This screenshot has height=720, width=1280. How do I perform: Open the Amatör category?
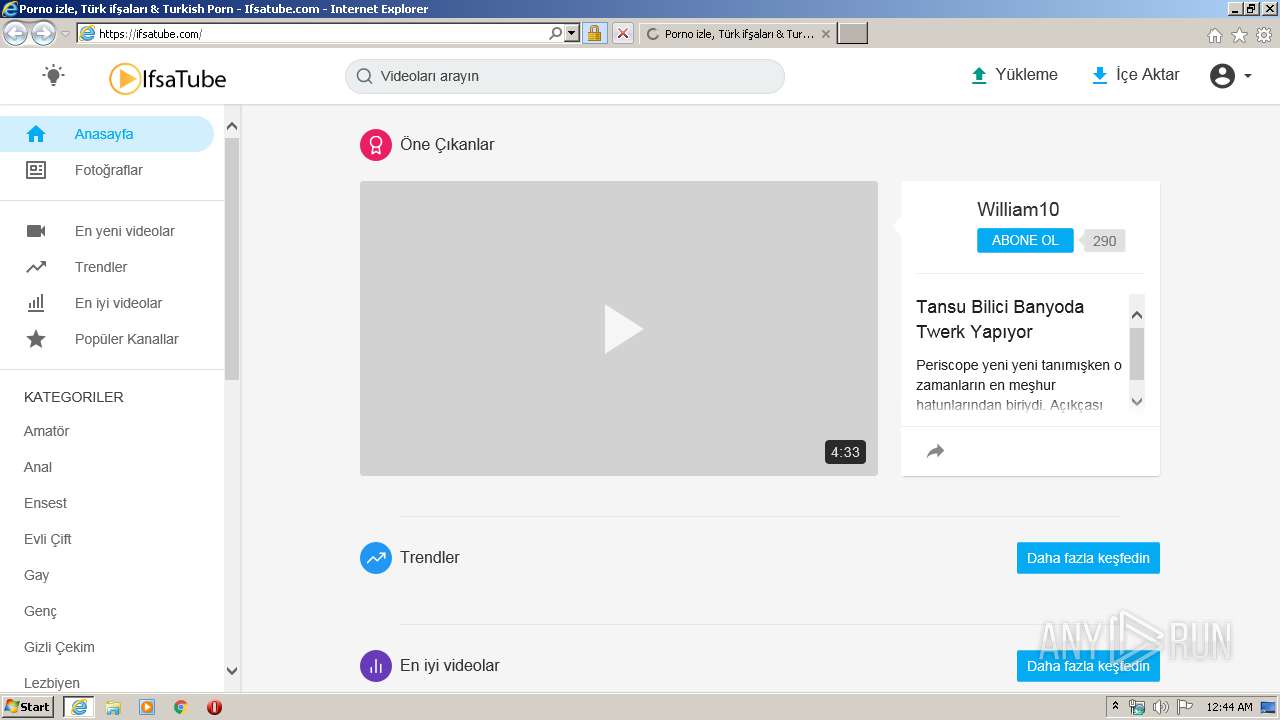click(47, 431)
